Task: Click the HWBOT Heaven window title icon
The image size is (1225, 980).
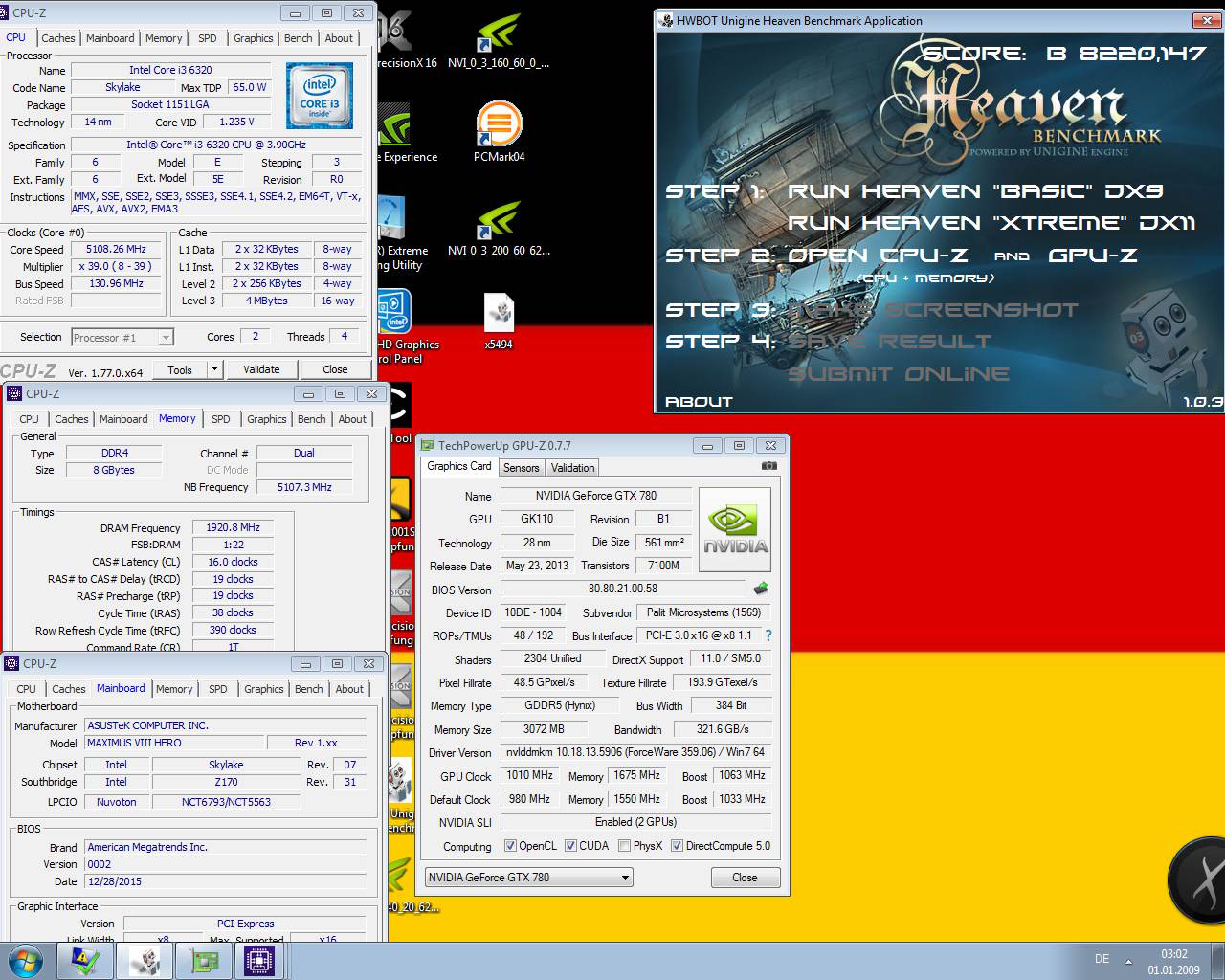Action: click(x=665, y=20)
